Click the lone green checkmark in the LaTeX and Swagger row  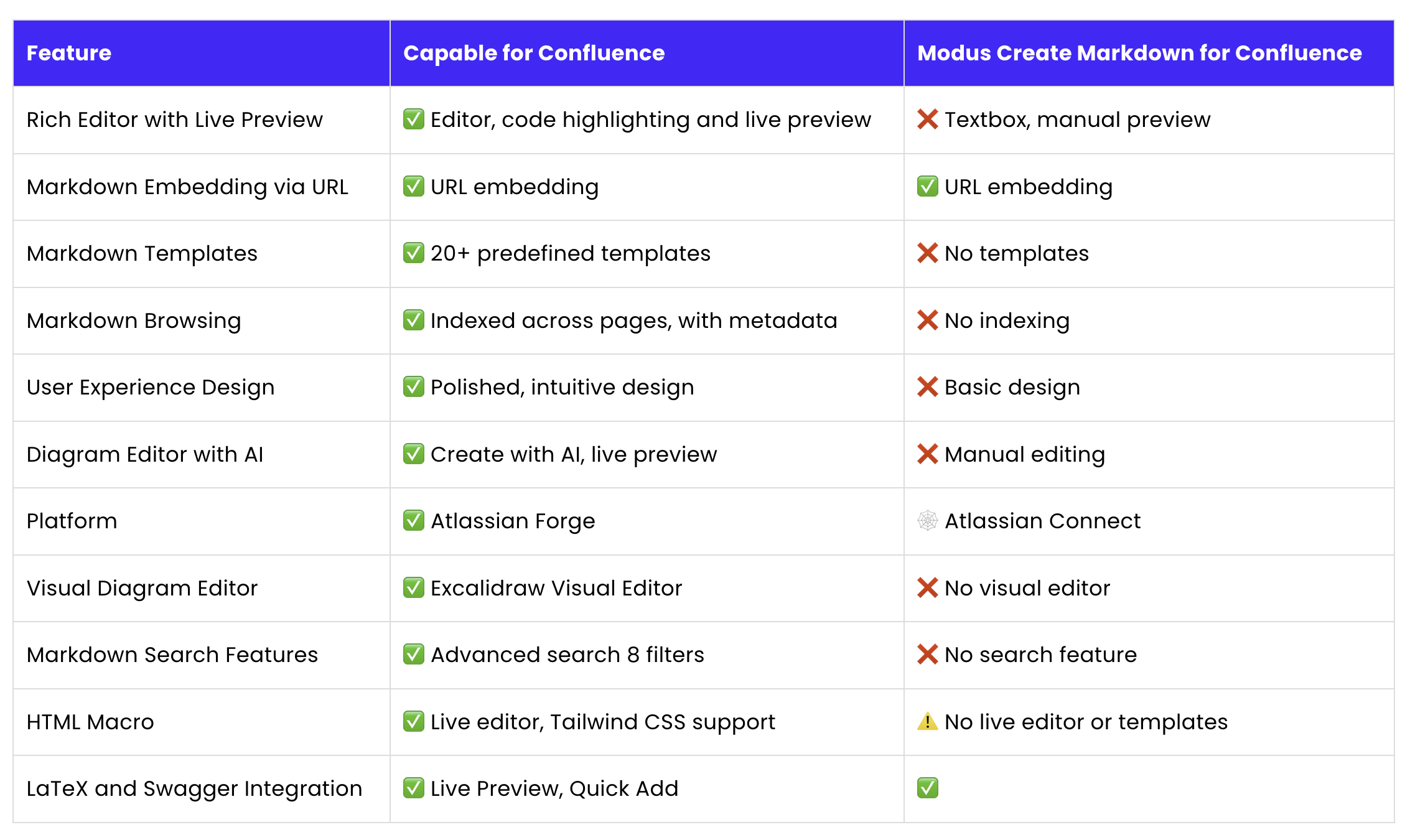click(927, 788)
